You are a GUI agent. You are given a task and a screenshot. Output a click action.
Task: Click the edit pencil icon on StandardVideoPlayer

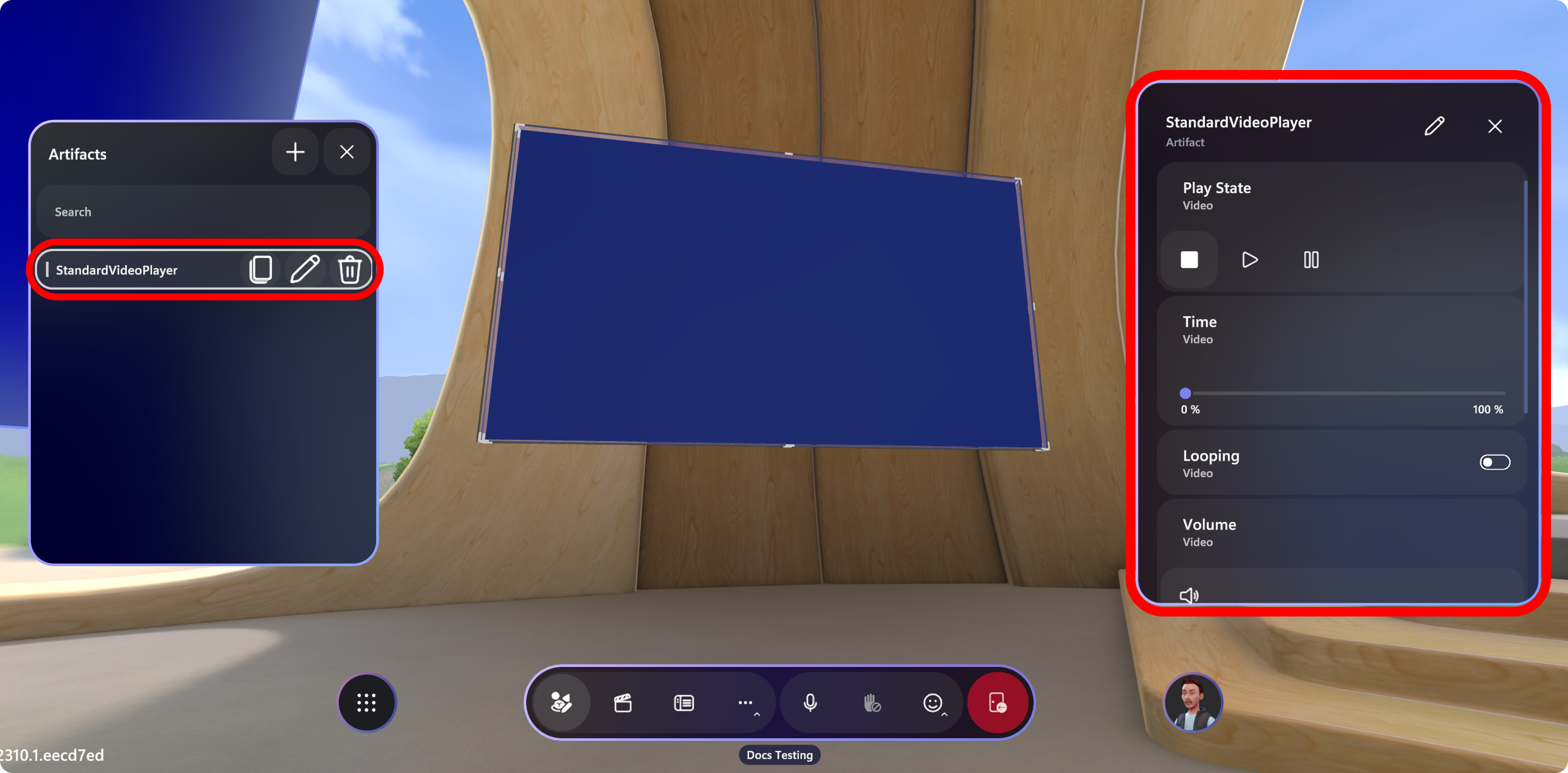tap(305, 270)
